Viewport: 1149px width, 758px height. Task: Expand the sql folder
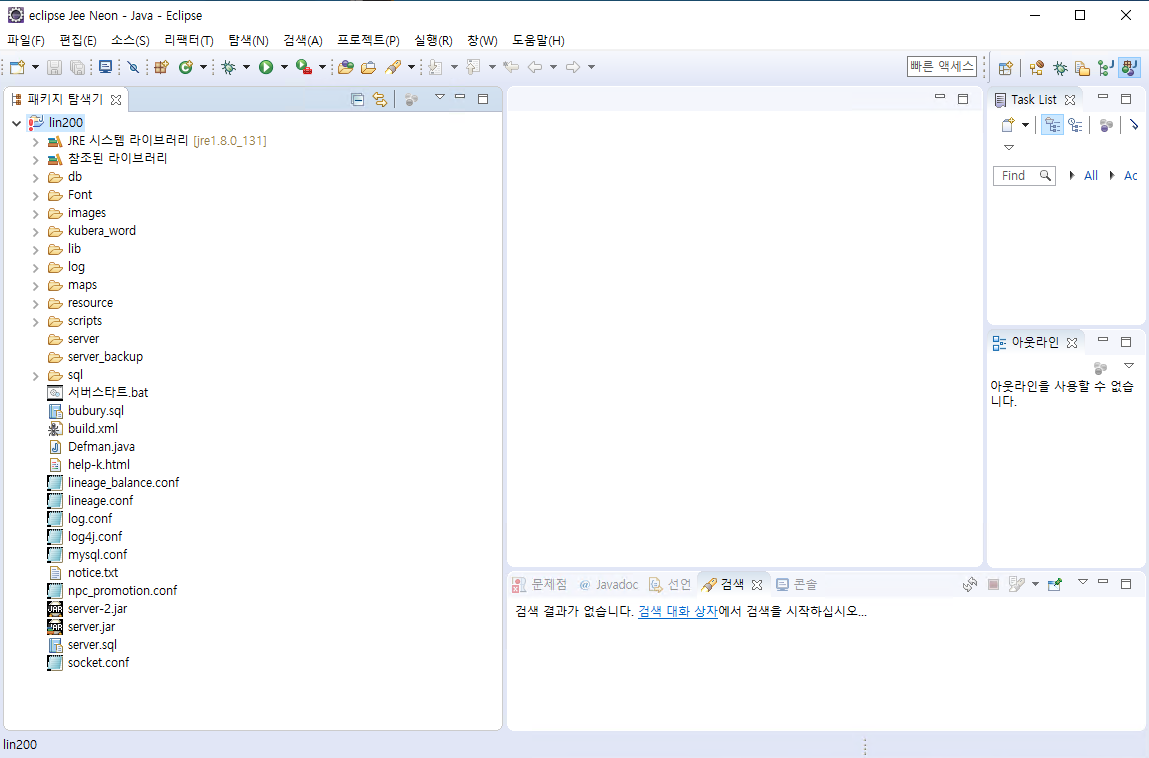coord(35,376)
